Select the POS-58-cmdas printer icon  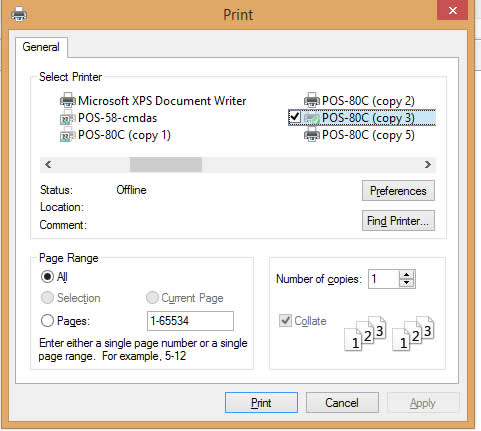coord(68,118)
